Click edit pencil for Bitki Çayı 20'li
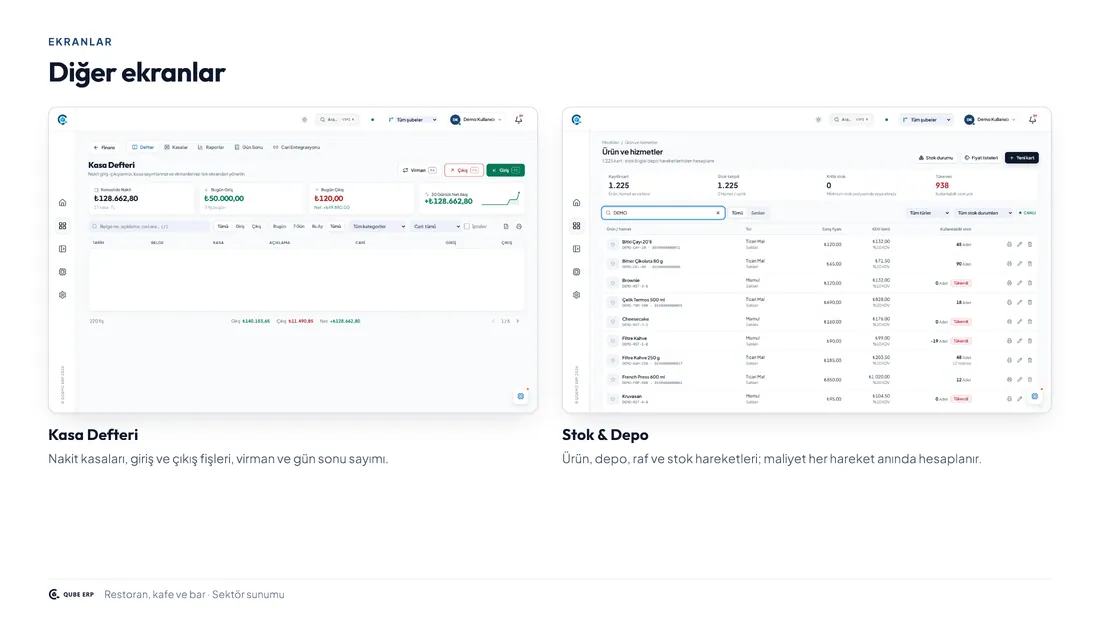 1019,244
